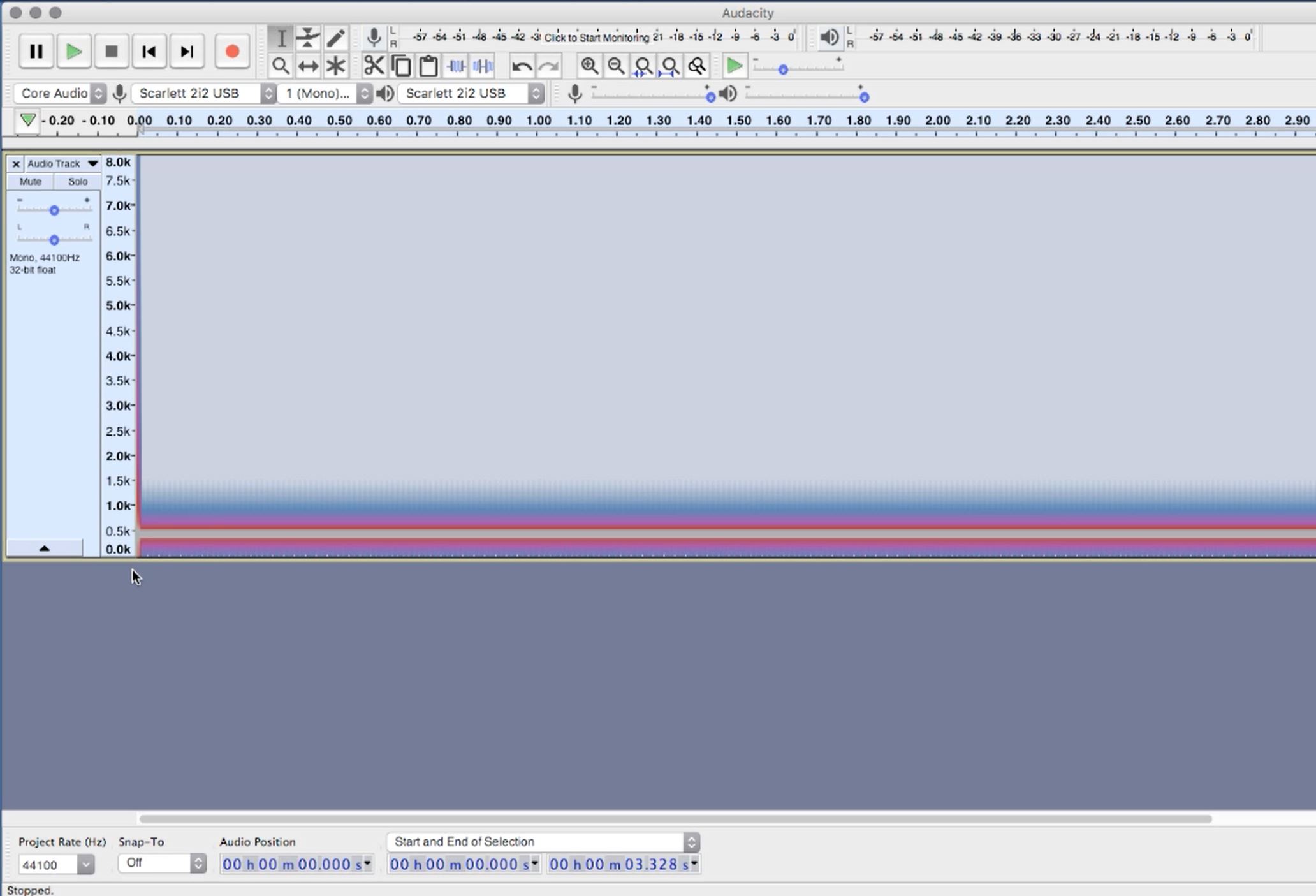Open the Audio Track name dropdown menu
Screen dimensions: 1316x896
click(92, 163)
